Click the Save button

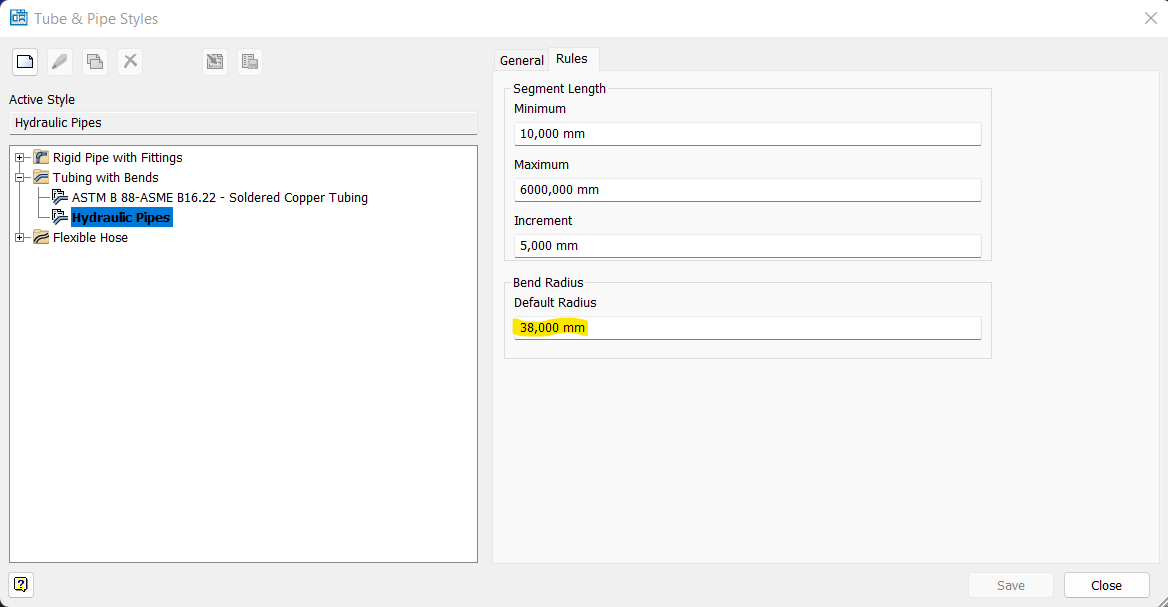(1011, 585)
